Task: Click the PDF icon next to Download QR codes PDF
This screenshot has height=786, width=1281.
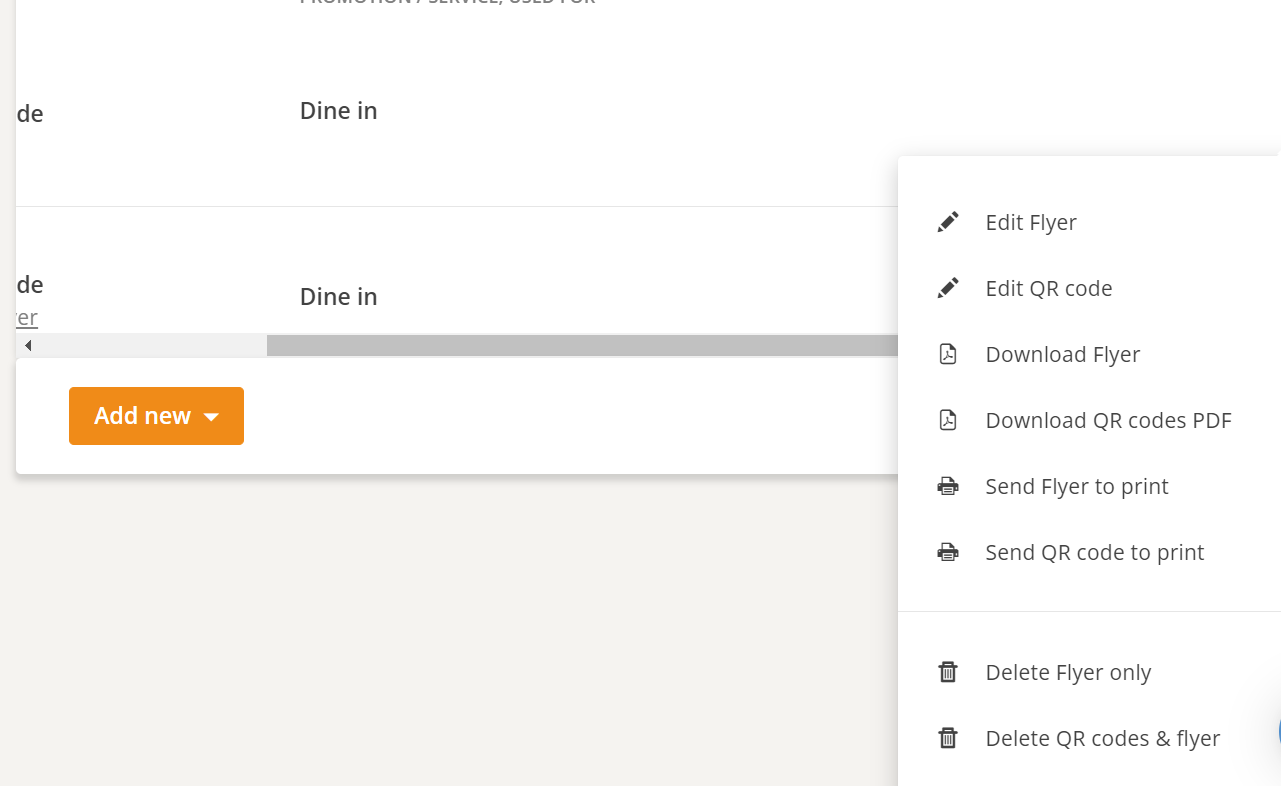Action: (x=948, y=420)
